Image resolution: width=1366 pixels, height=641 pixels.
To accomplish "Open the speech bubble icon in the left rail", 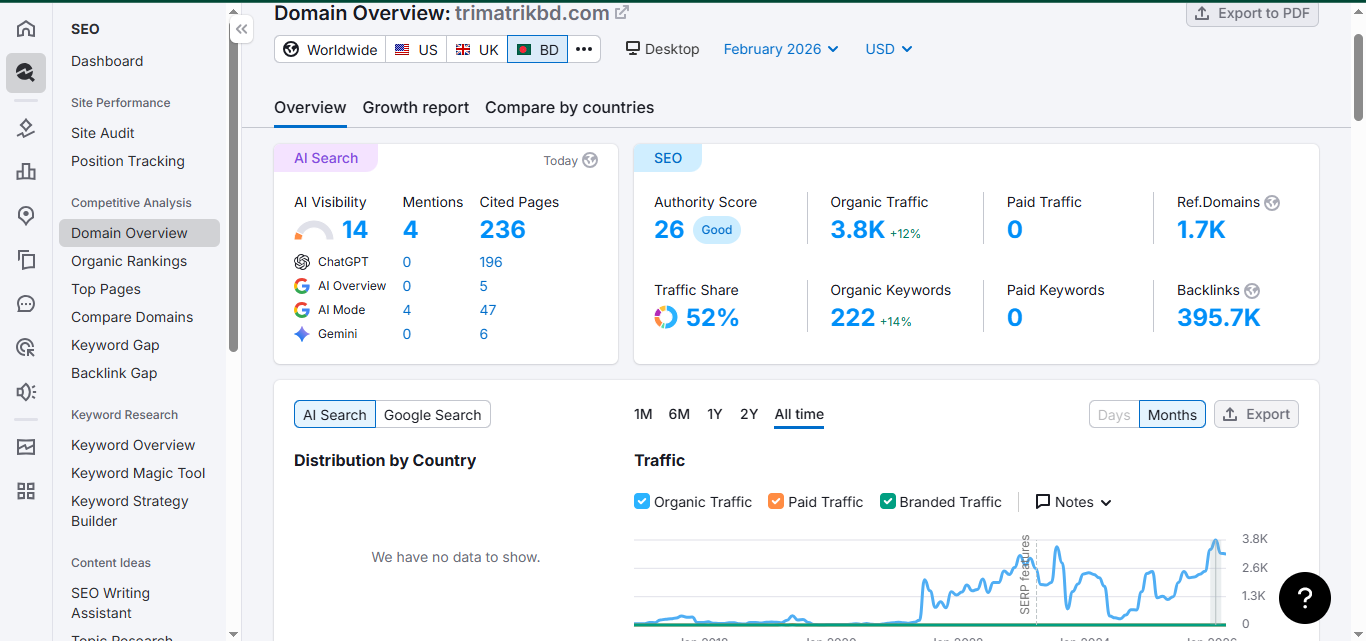I will (x=26, y=304).
